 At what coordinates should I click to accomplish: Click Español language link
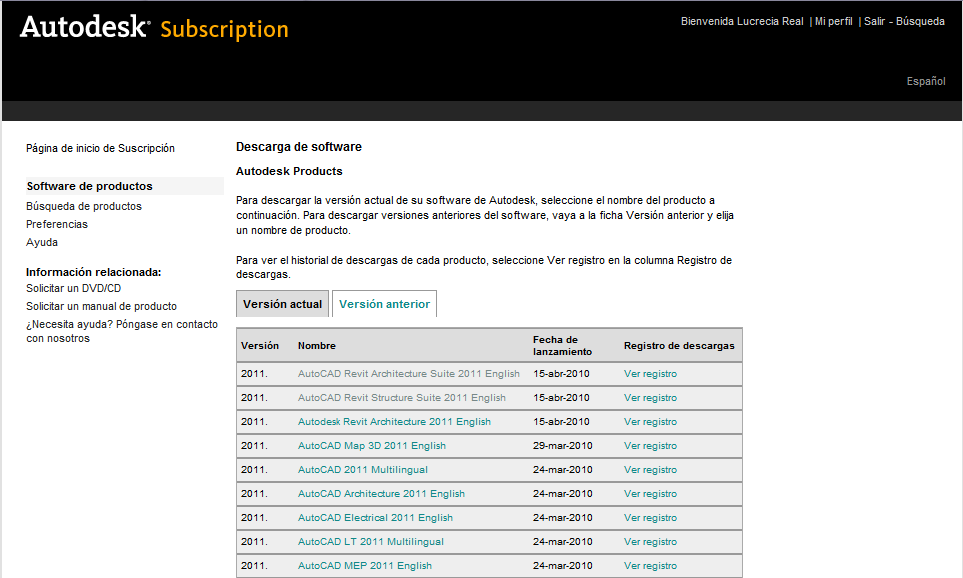pos(926,81)
